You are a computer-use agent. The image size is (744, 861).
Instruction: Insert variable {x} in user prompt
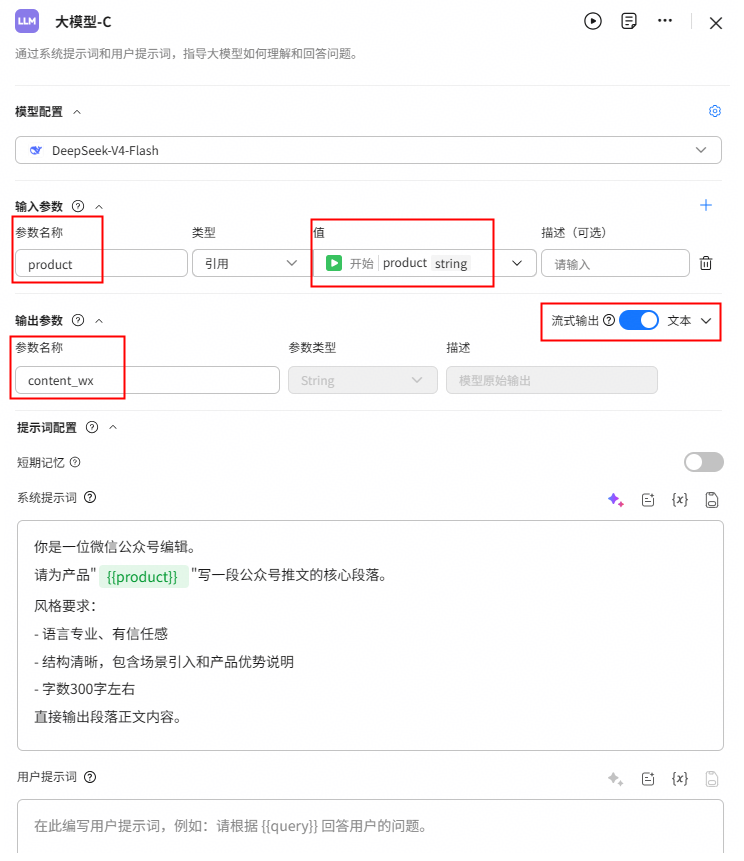pyautogui.click(x=680, y=779)
